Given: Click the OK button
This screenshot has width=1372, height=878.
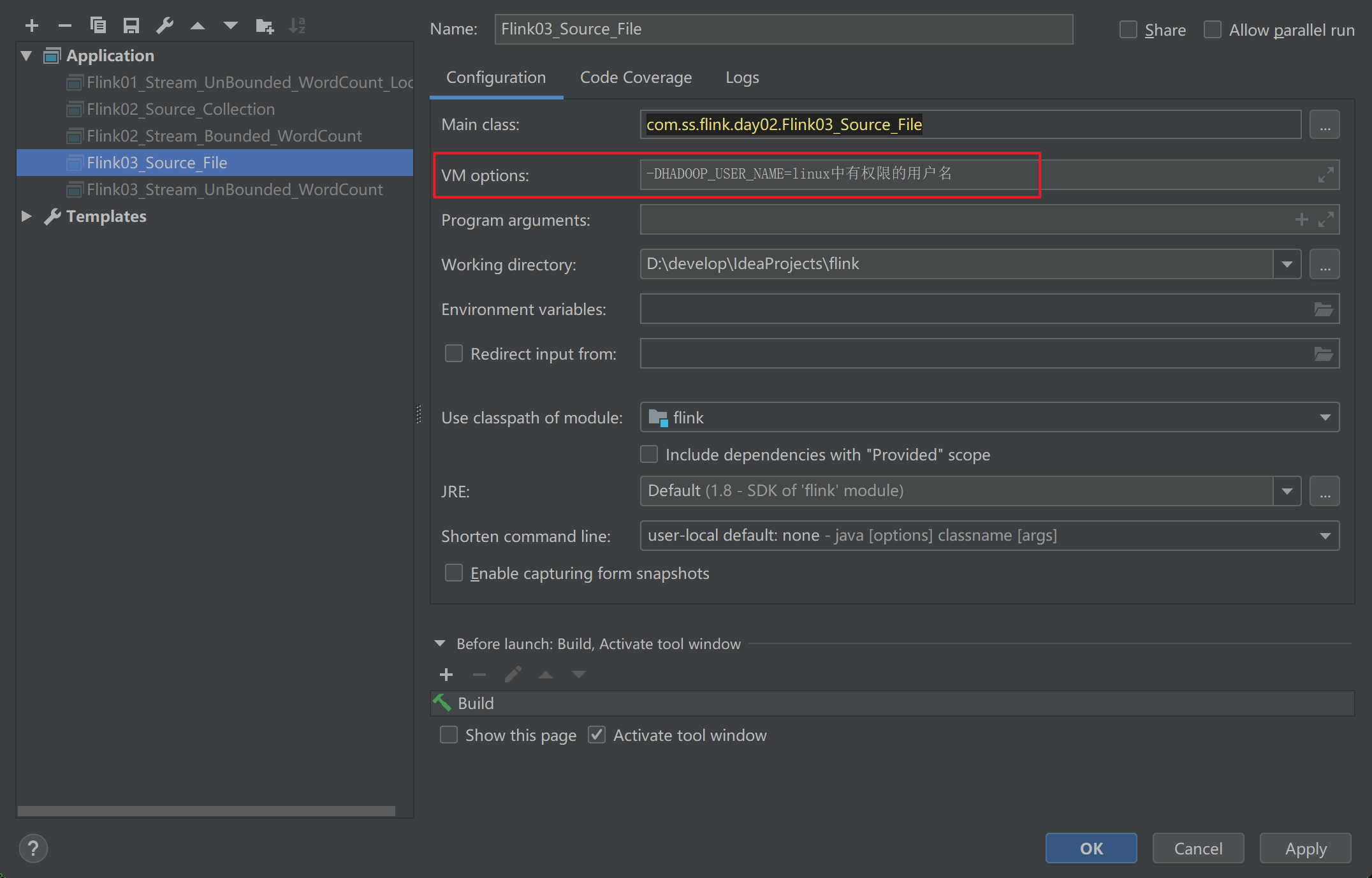Looking at the screenshot, I should [1091, 848].
